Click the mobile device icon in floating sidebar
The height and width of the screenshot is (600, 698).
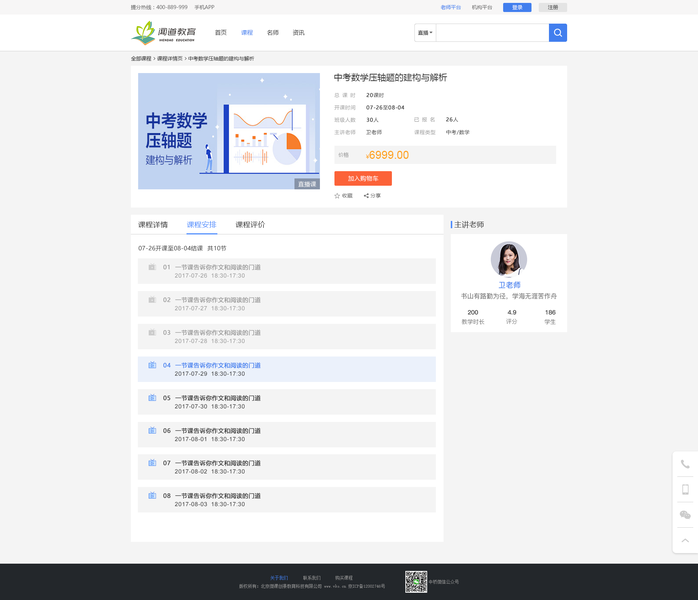coord(685,490)
